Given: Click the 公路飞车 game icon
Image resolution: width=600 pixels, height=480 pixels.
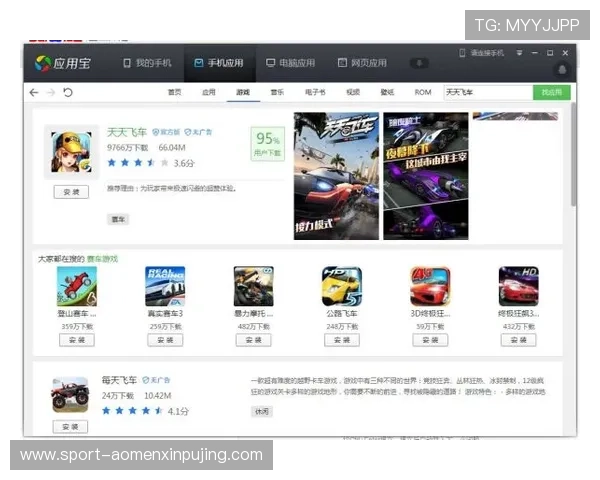Looking at the screenshot, I should tap(341, 286).
